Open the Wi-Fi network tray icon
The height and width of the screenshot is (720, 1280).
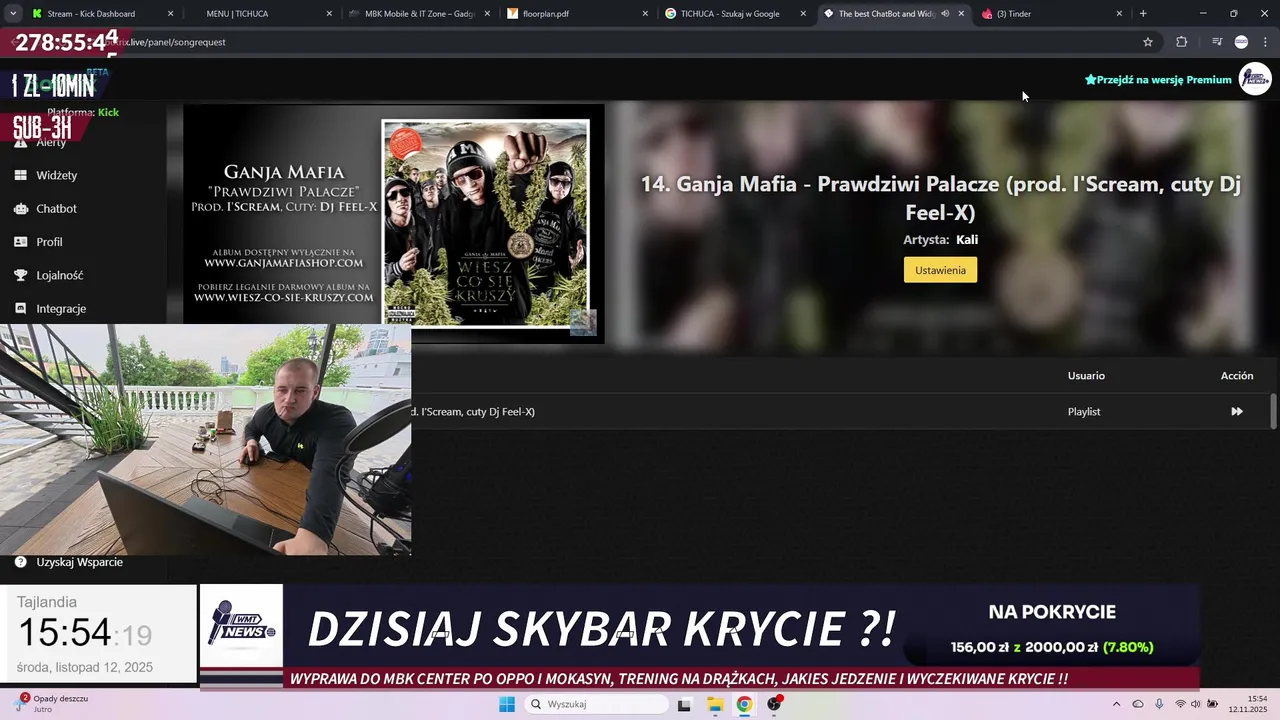pyautogui.click(x=1180, y=704)
